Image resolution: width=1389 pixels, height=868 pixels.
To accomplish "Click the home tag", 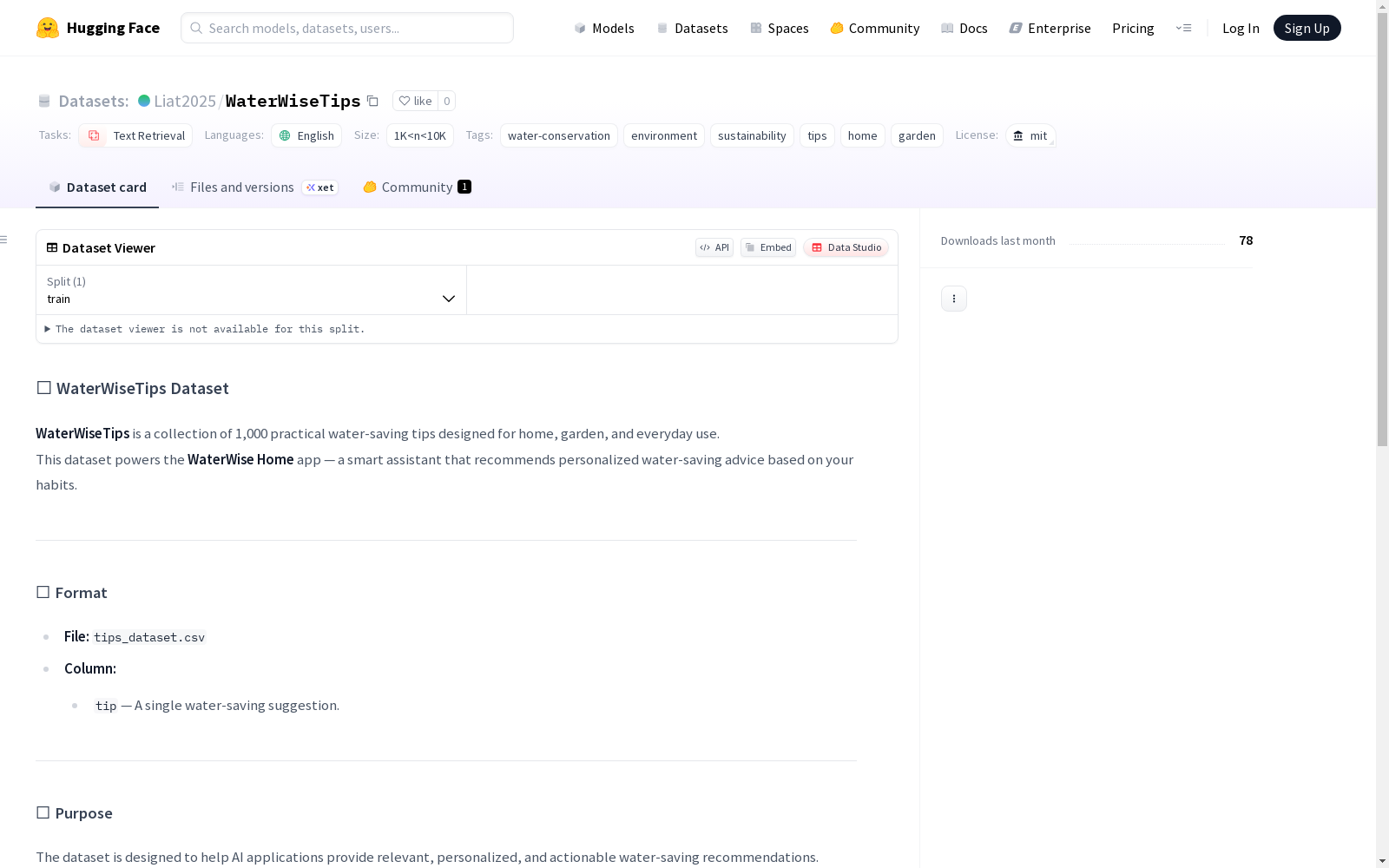I will coord(863,135).
